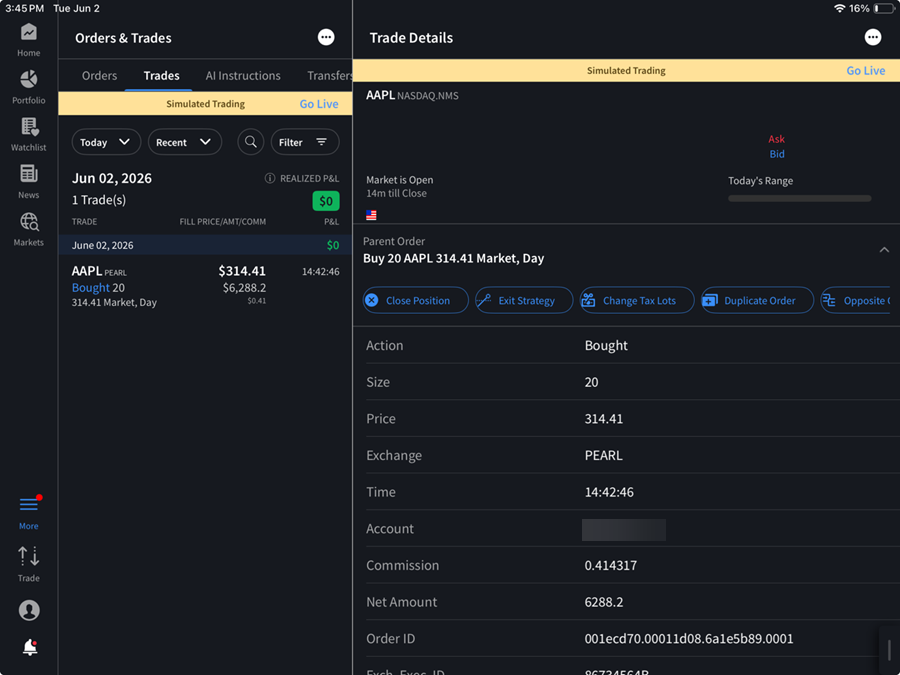Click the Net Amount value 6288.2

click(604, 602)
